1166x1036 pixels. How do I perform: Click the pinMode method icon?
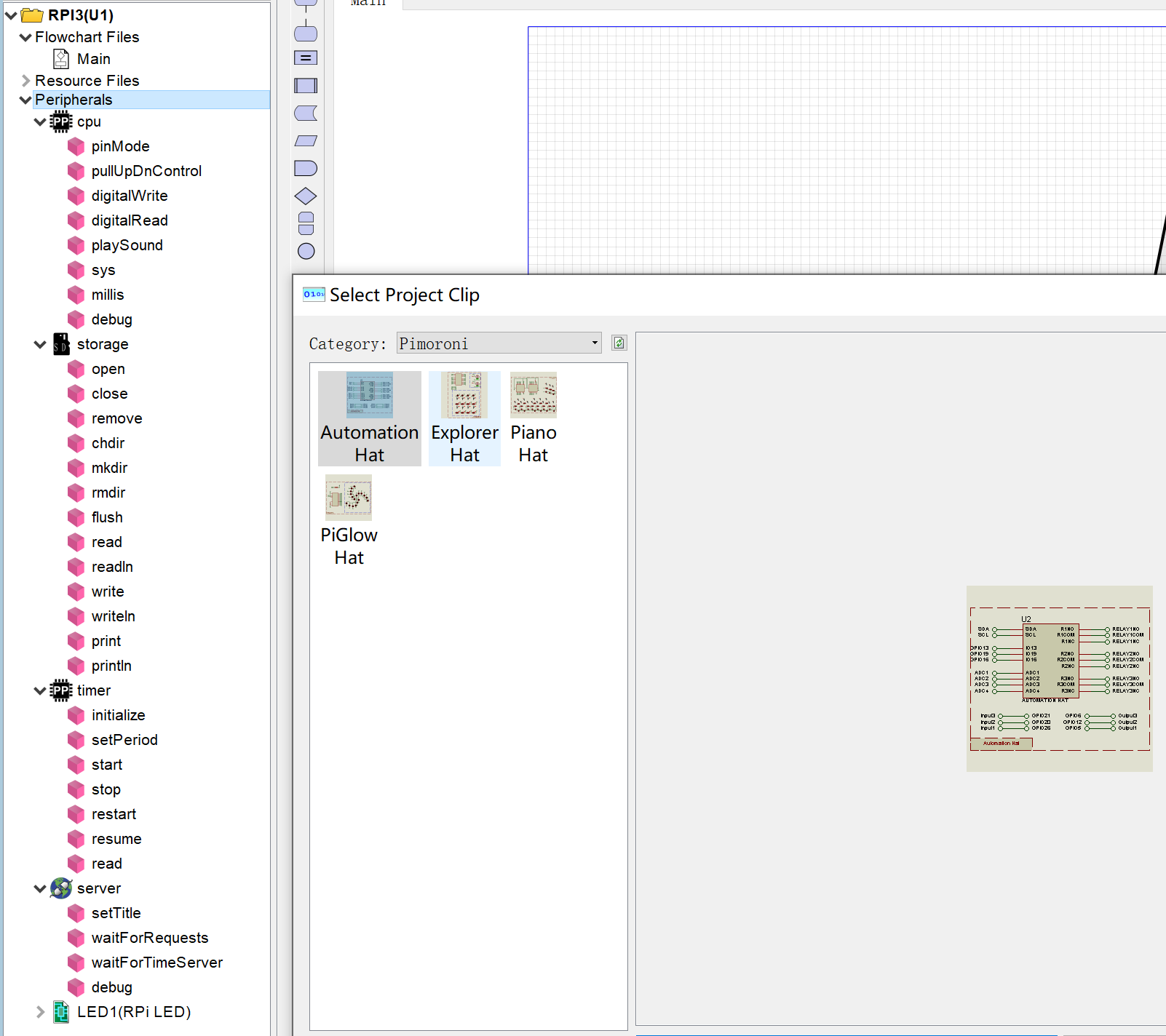point(76,147)
